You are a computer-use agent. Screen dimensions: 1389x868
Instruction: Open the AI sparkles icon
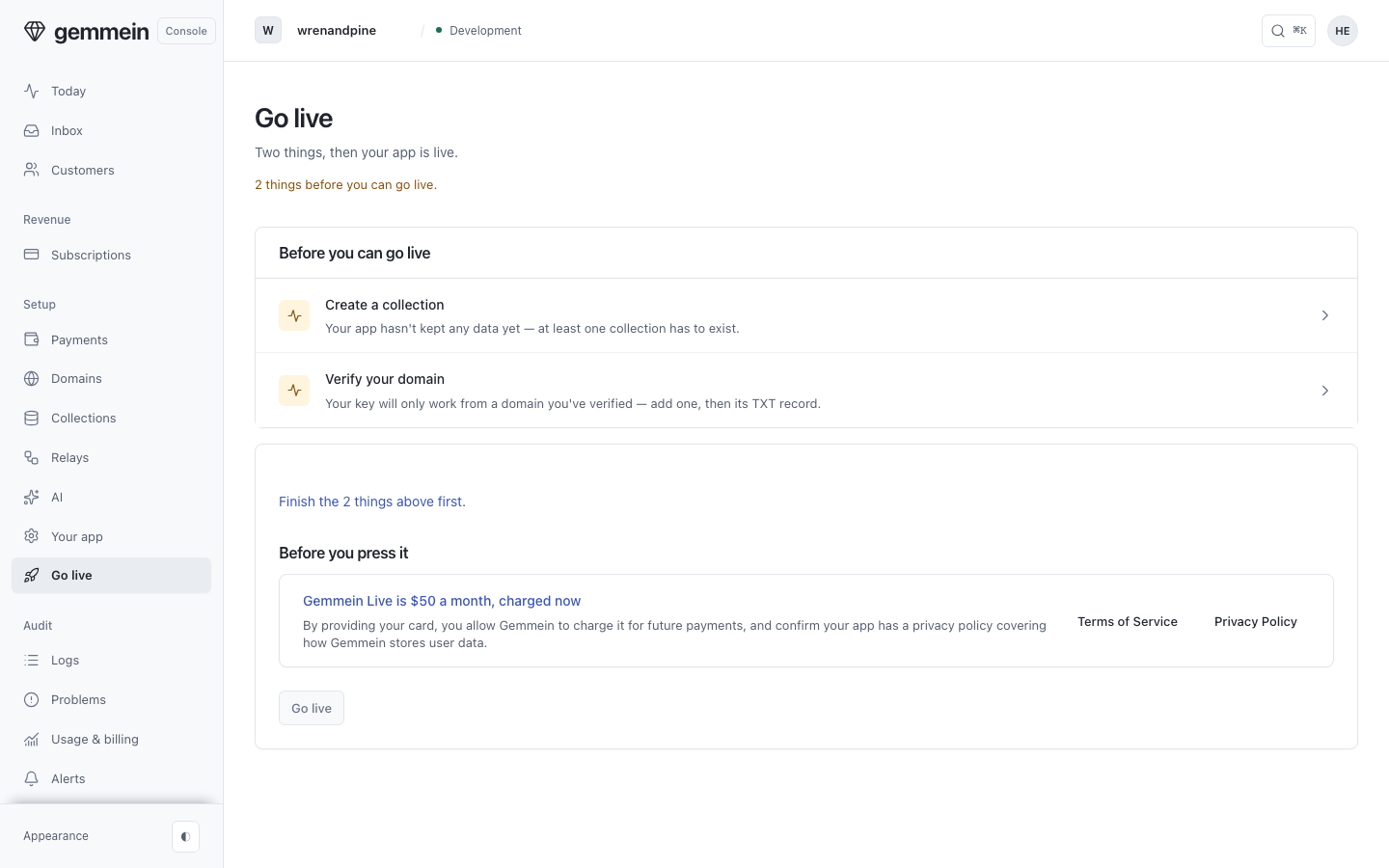32,497
